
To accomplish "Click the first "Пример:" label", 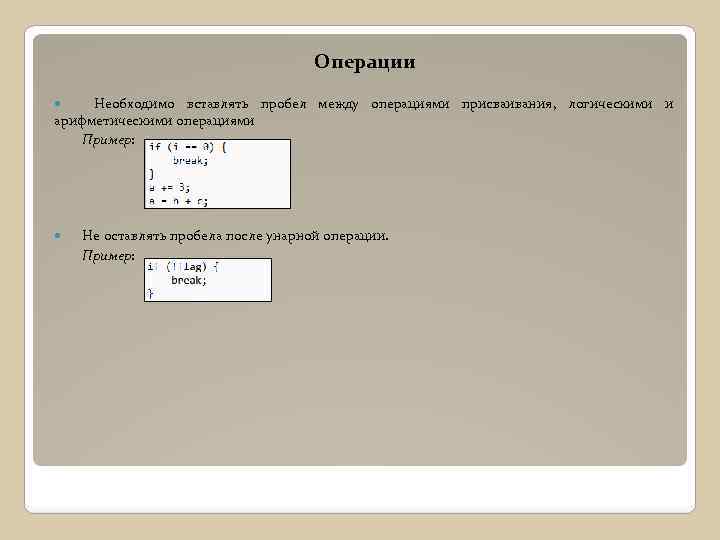I will (x=109, y=140).
